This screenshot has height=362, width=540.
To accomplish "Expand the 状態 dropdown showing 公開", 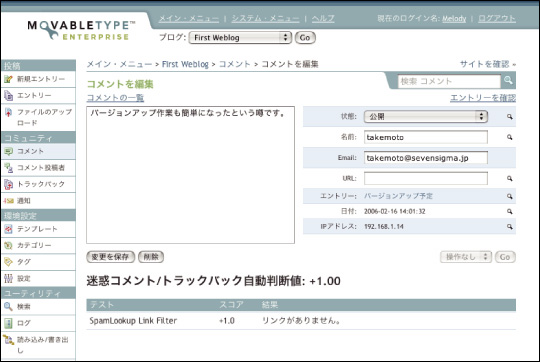I will [426, 116].
